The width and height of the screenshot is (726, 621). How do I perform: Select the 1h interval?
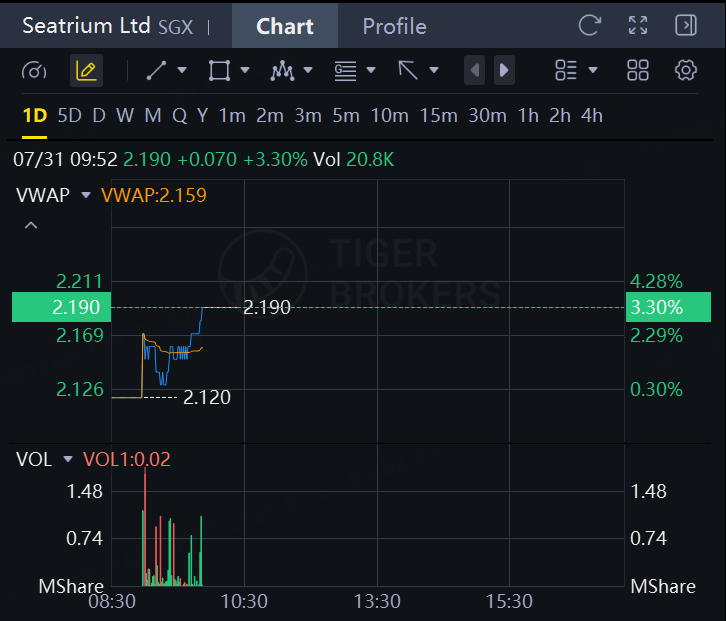click(x=528, y=116)
